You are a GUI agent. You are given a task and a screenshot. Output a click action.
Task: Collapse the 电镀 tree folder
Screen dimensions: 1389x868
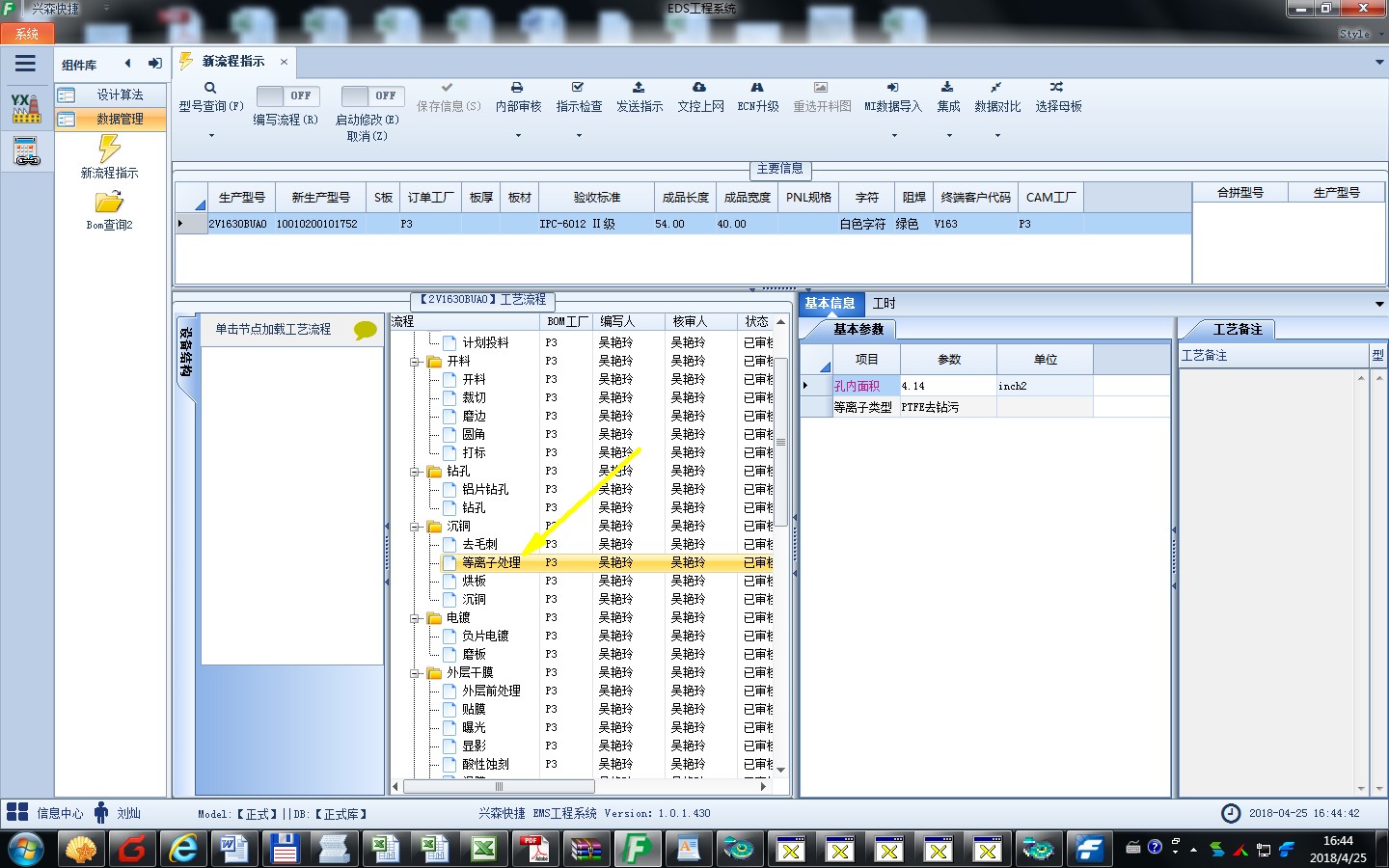point(415,618)
